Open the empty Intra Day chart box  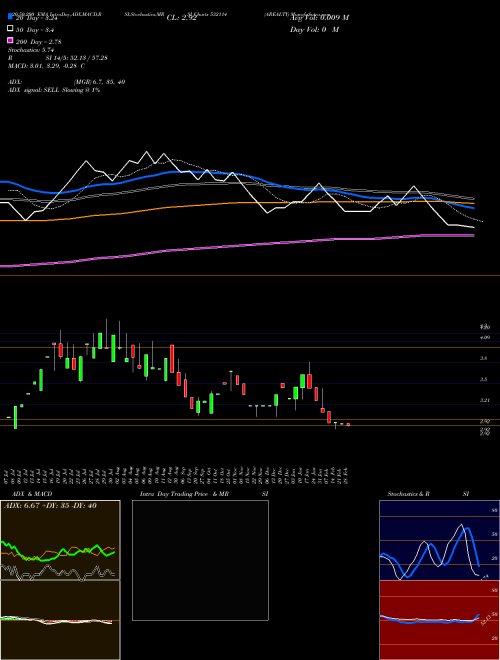click(200, 560)
